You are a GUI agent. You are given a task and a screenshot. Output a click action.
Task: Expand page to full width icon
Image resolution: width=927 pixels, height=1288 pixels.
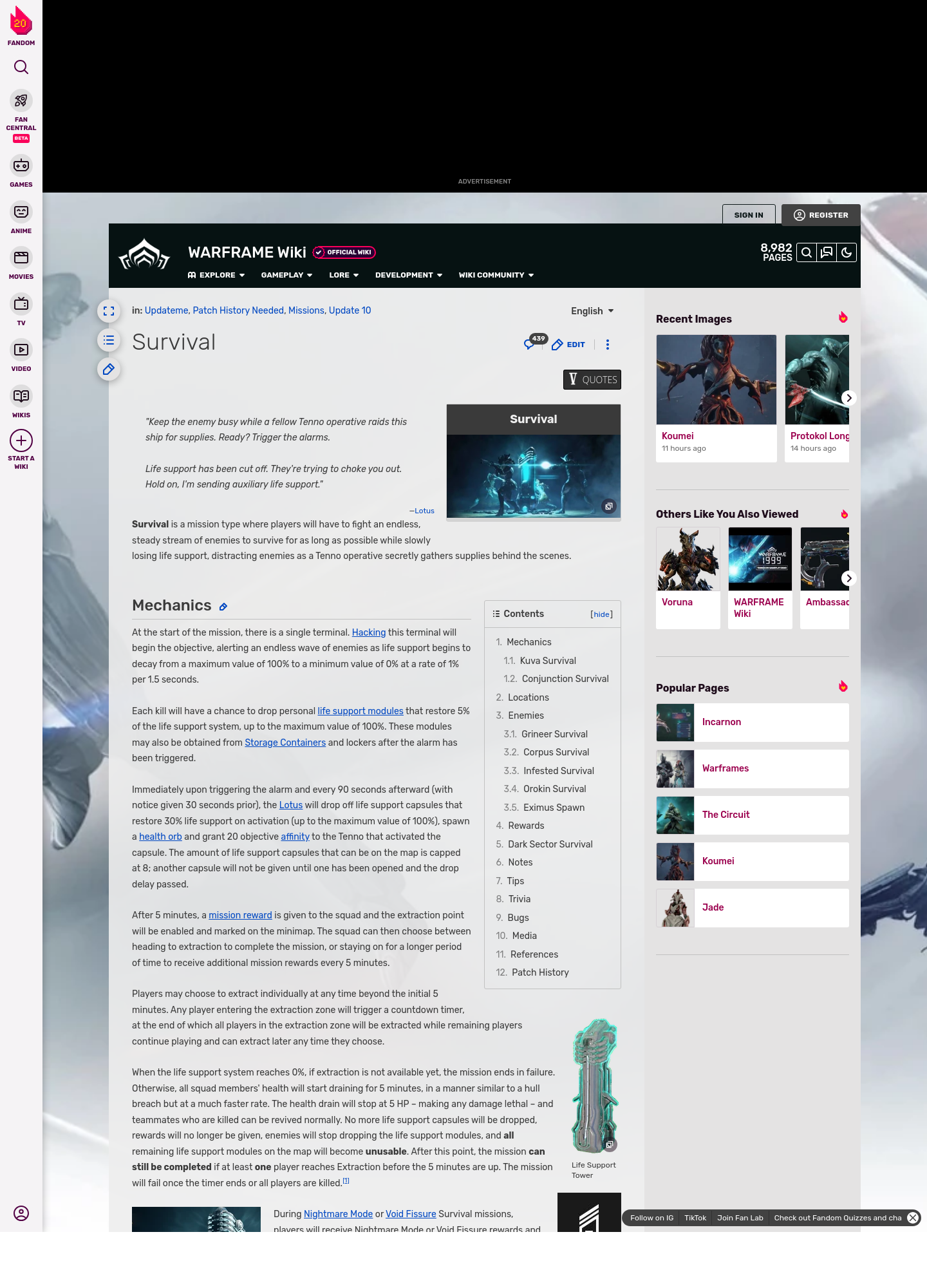click(109, 311)
